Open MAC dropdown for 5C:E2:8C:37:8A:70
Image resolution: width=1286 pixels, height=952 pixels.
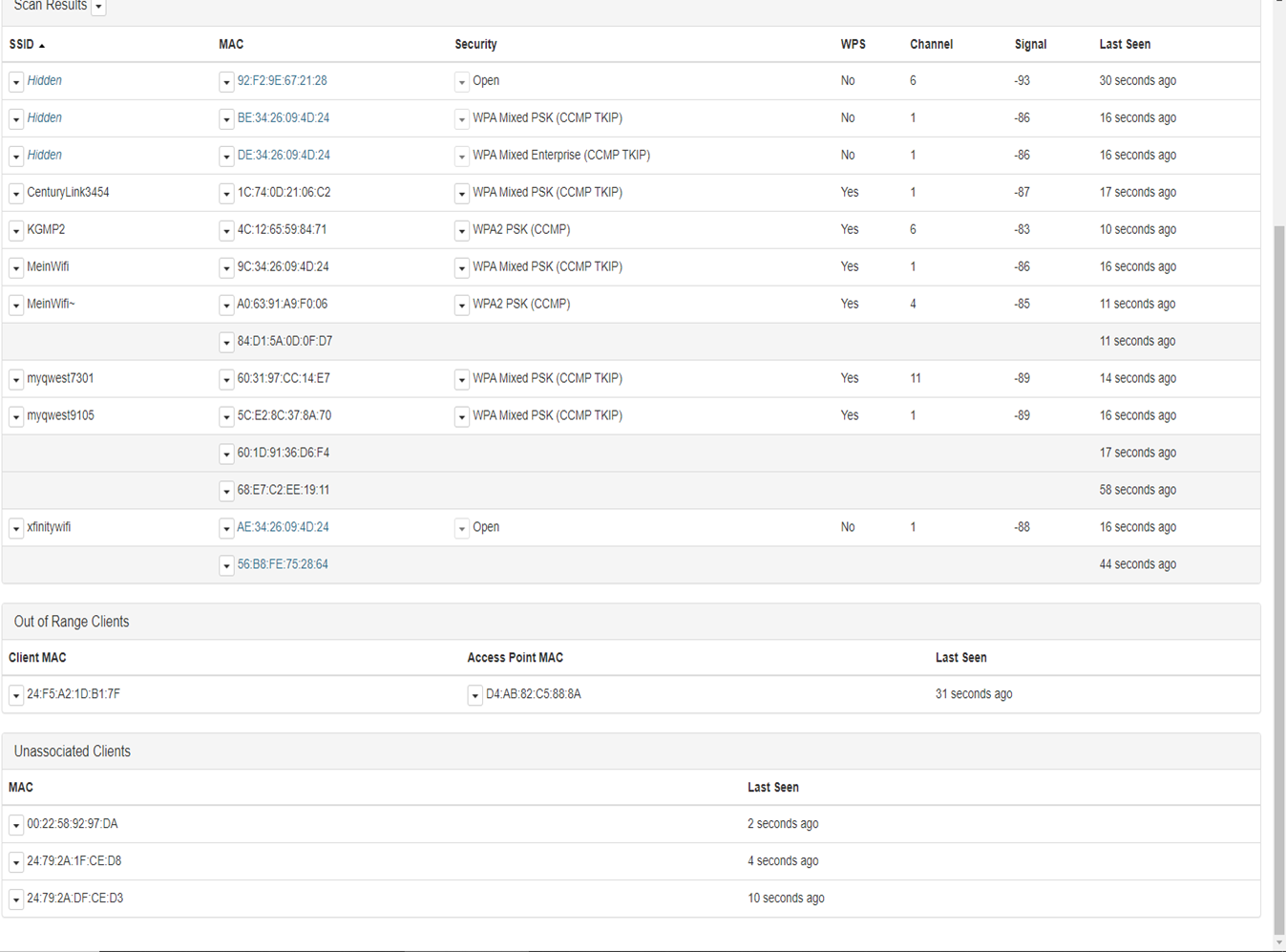(x=226, y=417)
